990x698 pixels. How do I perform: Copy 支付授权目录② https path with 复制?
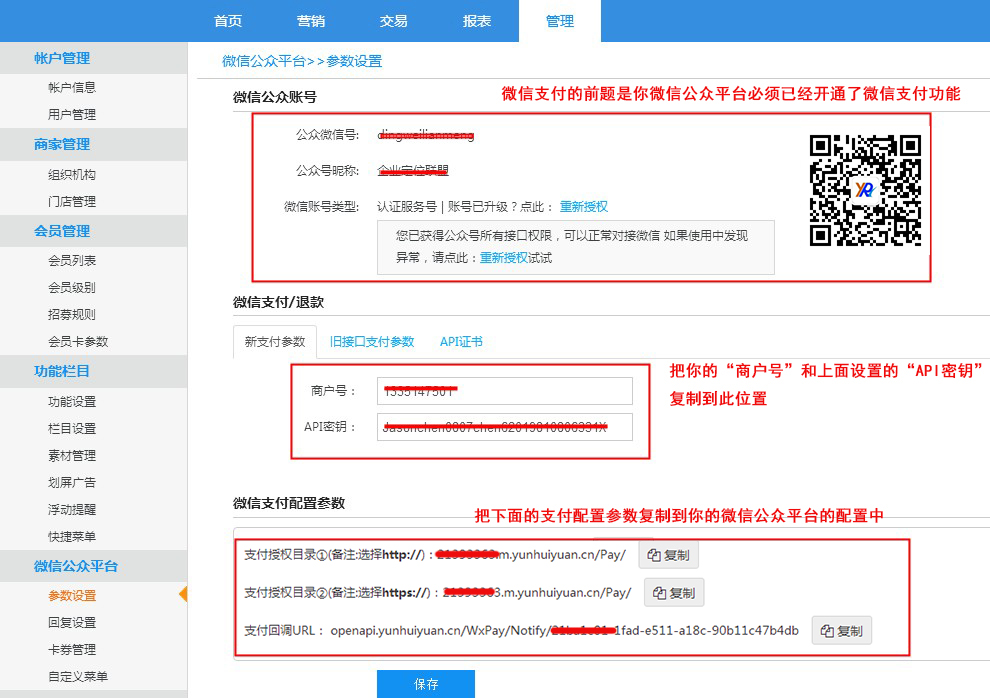tap(674, 593)
